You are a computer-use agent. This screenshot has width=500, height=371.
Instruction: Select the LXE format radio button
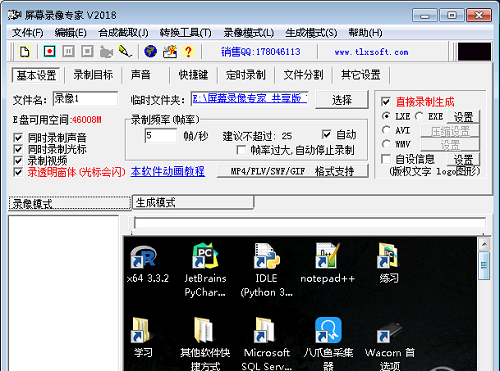pos(386,116)
